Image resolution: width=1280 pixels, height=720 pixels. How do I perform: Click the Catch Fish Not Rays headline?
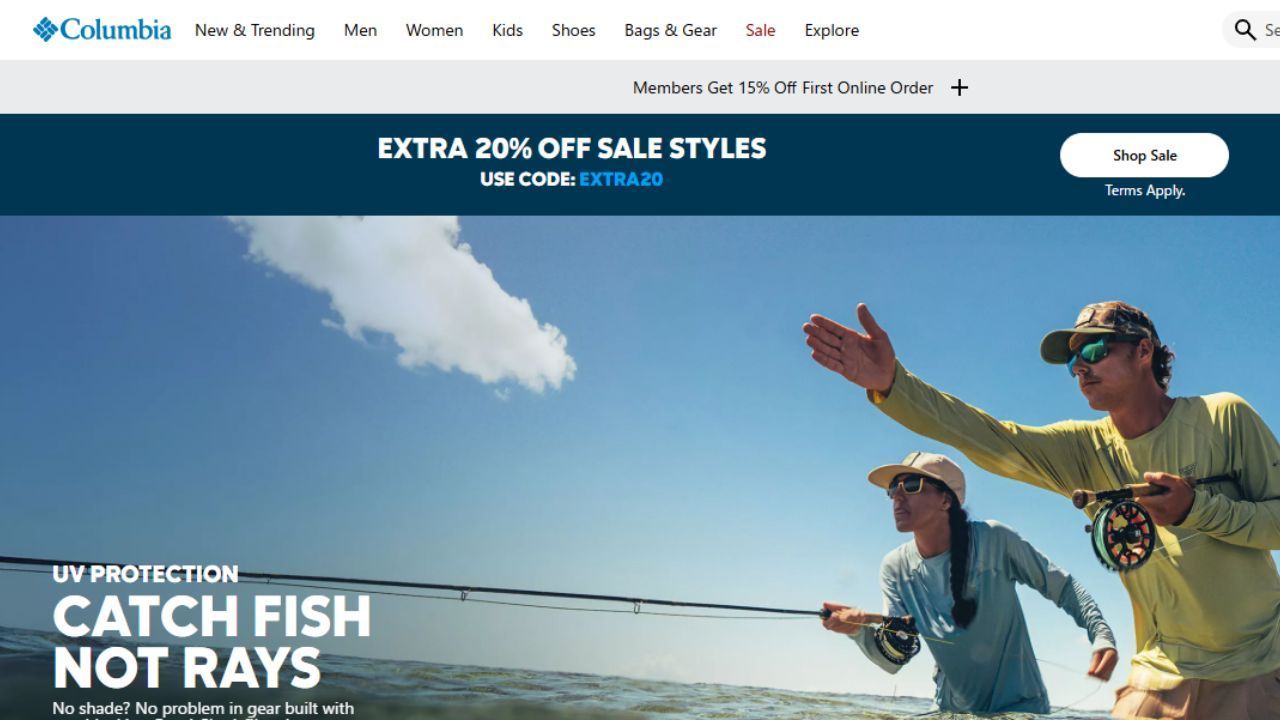click(x=211, y=642)
